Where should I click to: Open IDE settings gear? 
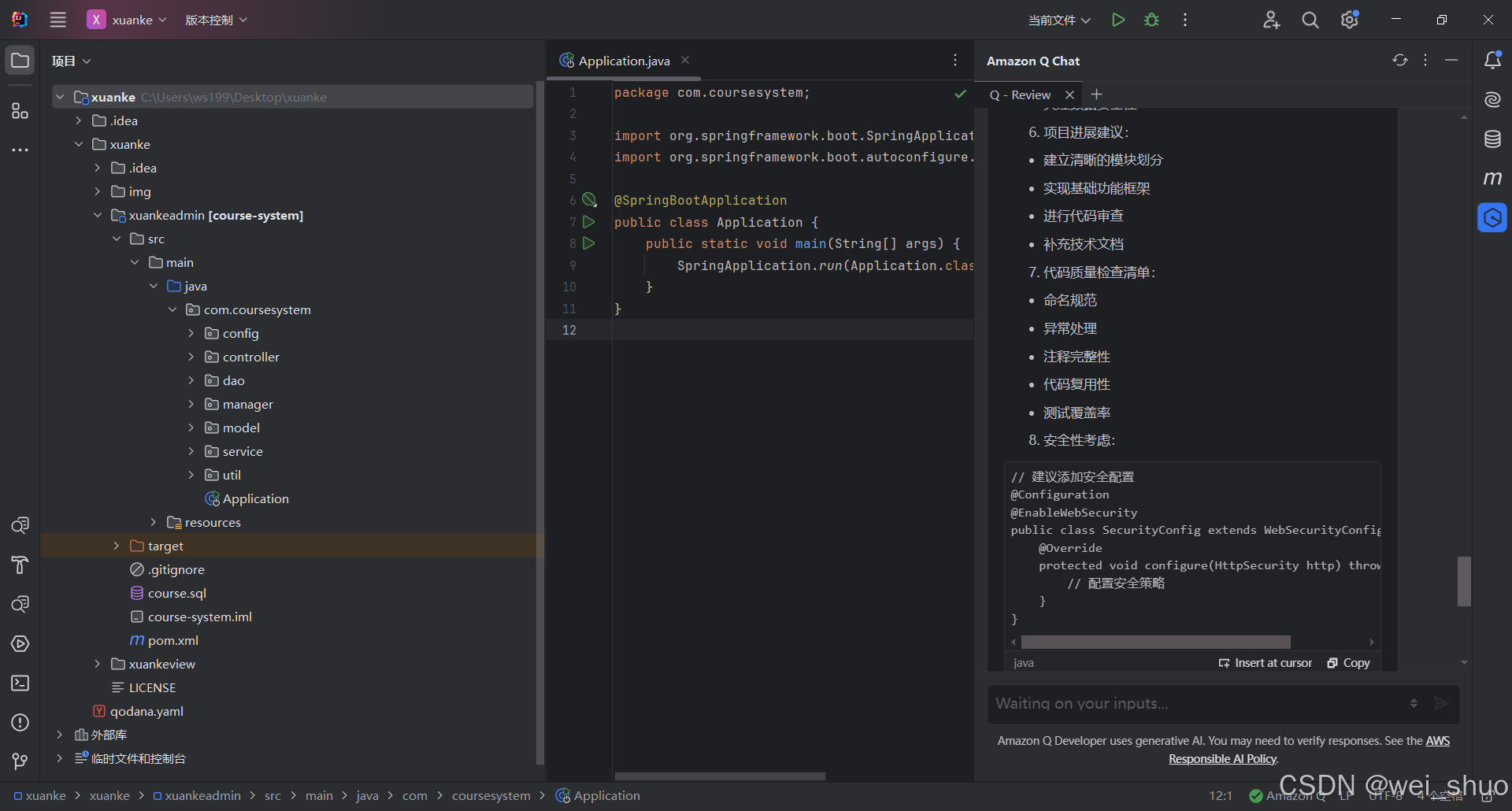tap(1350, 20)
